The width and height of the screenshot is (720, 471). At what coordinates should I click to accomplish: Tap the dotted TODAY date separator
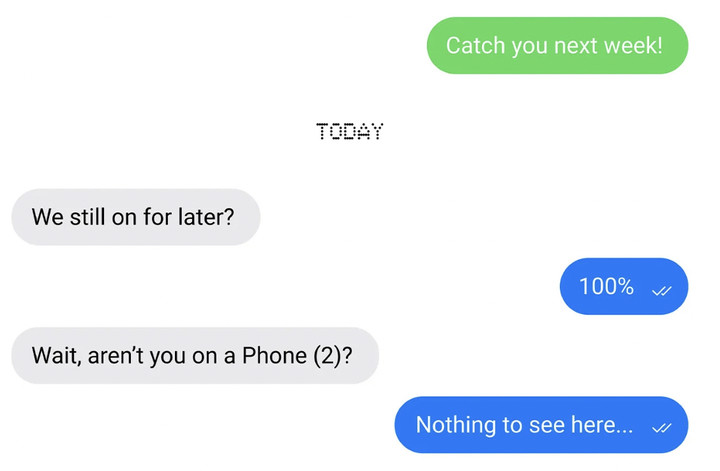tap(349, 132)
